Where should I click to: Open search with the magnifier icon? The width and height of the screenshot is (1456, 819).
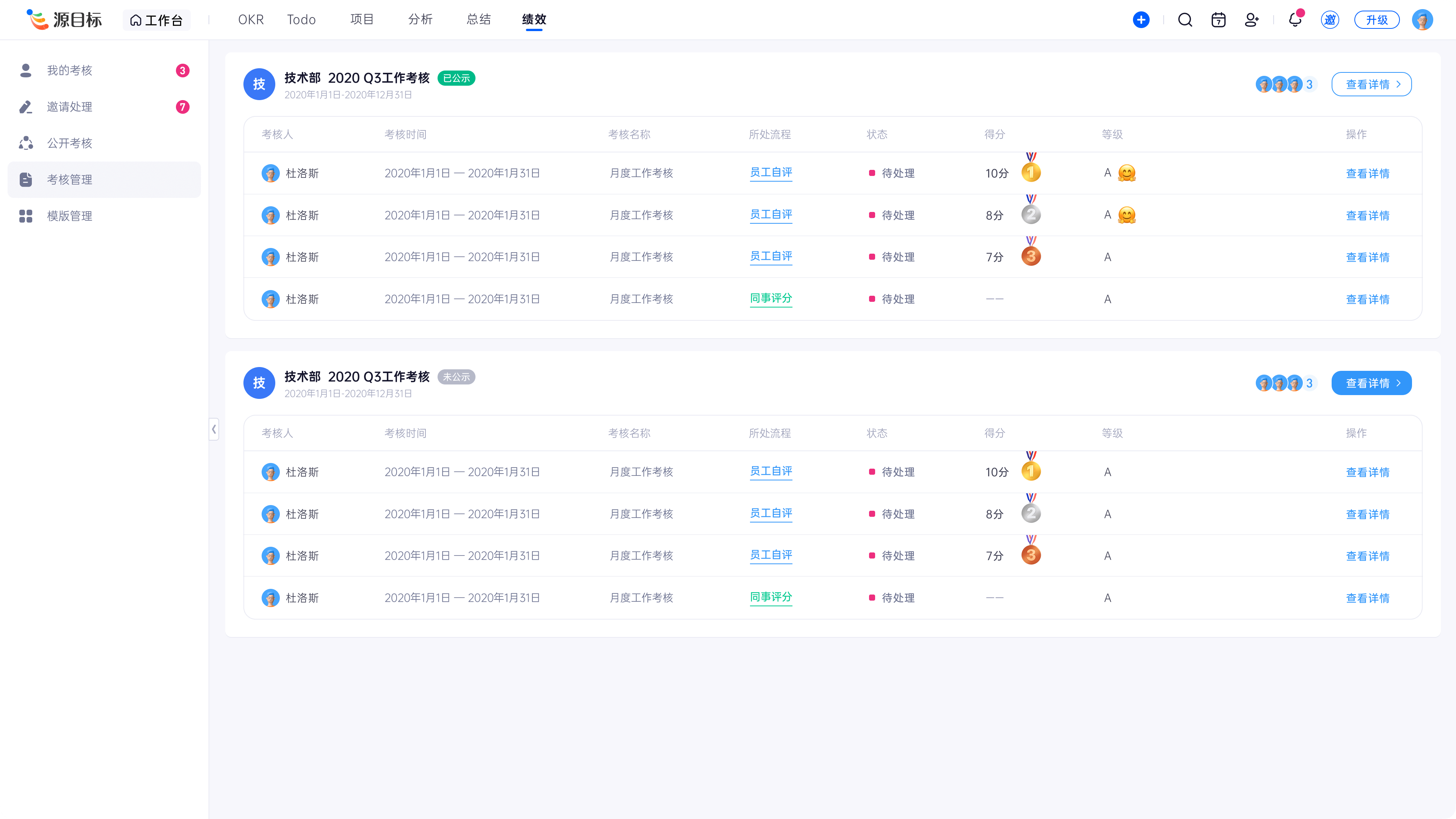click(x=1185, y=20)
